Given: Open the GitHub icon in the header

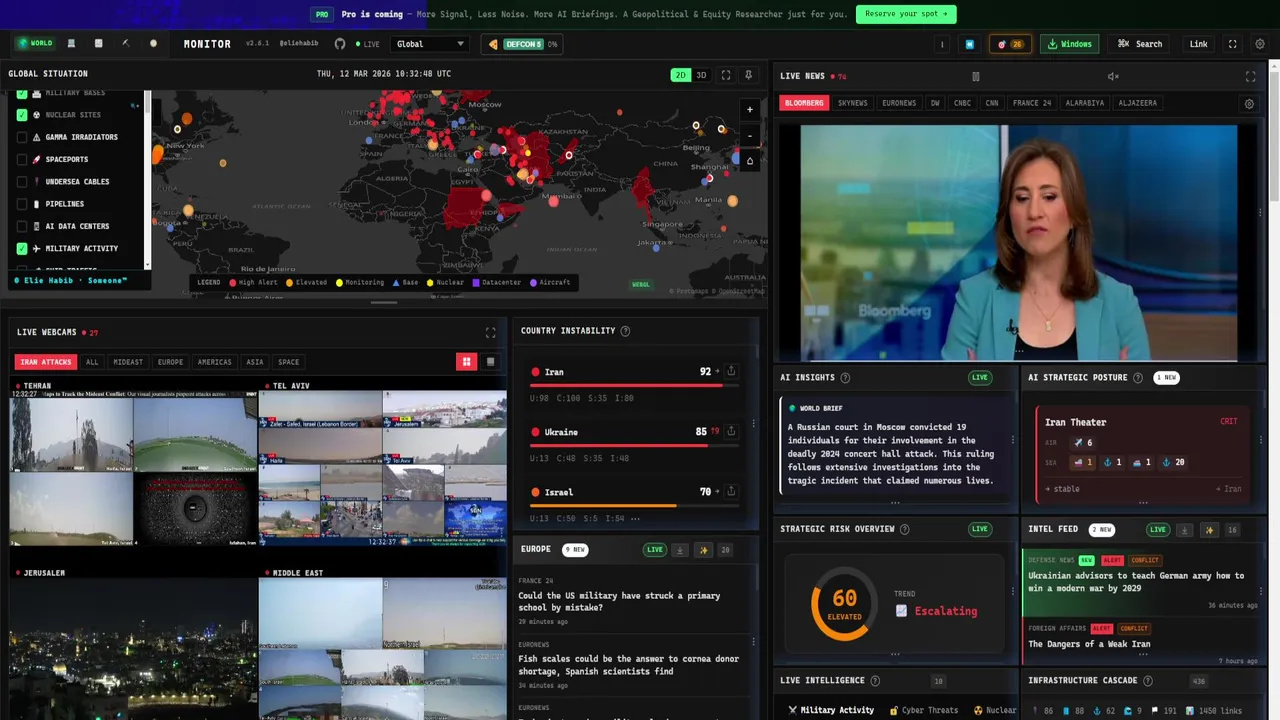Looking at the screenshot, I should click(x=340, y=44).
